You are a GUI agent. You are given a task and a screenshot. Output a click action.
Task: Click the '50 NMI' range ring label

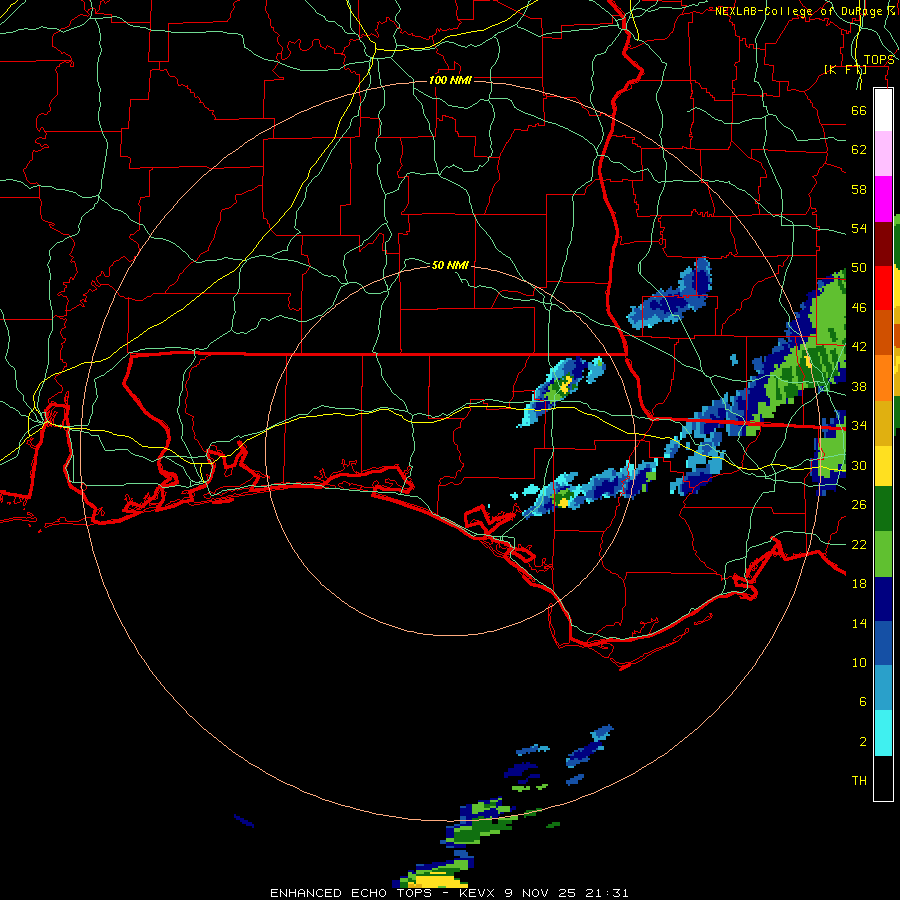pyautogui.click(x=450, y=265)
